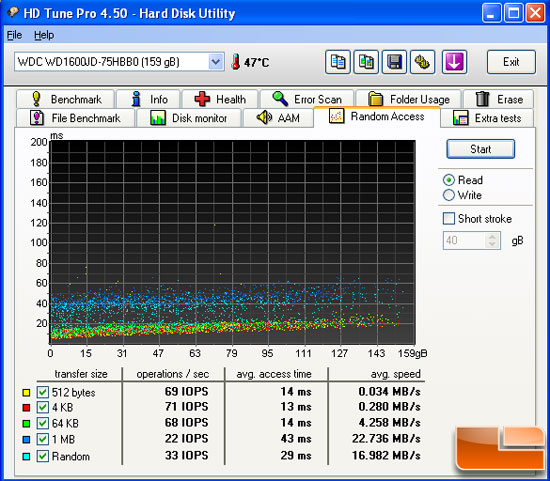Click the 47°C temperature reading

point(257,62)
